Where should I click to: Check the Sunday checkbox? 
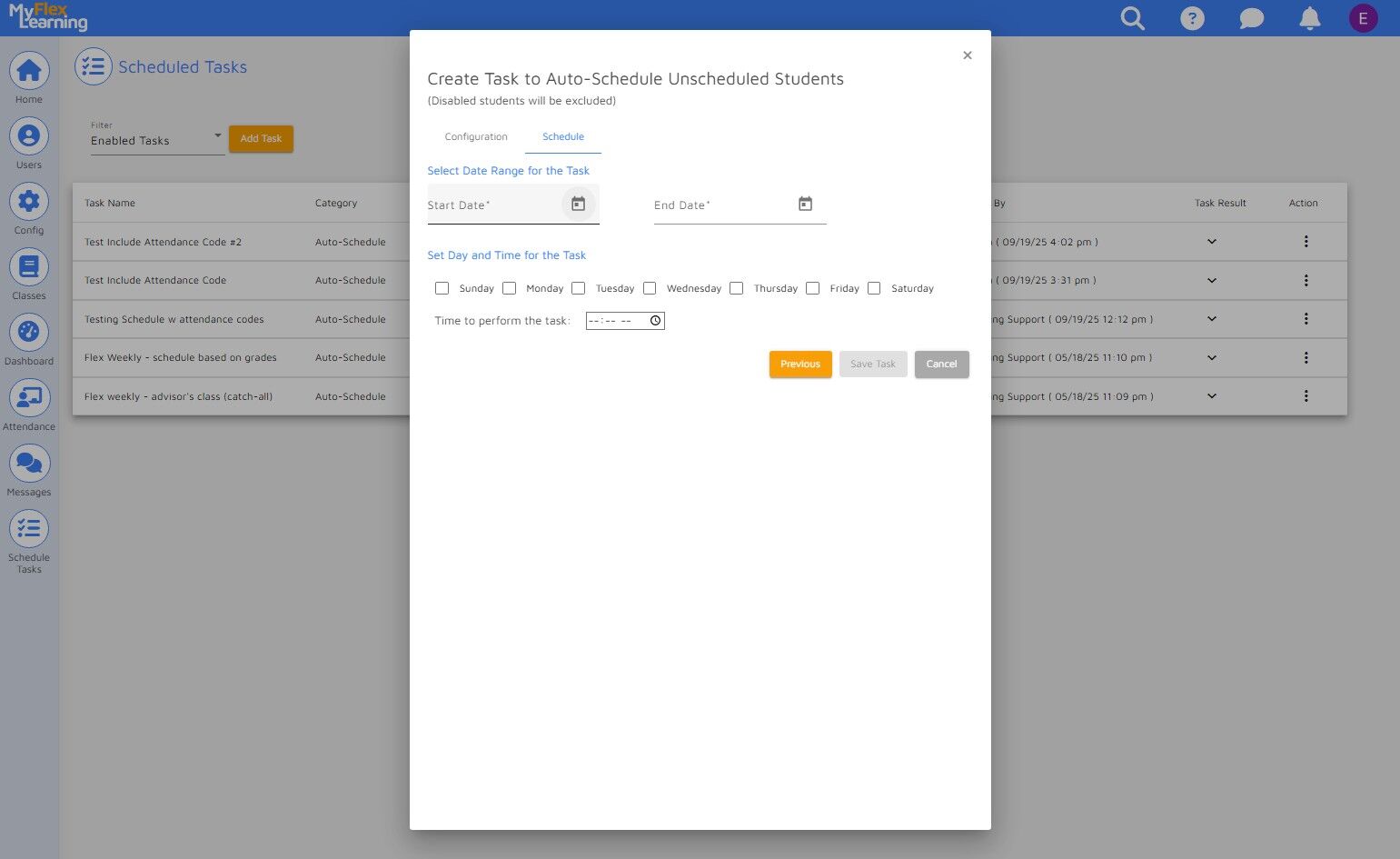click(x=442, y=288)
